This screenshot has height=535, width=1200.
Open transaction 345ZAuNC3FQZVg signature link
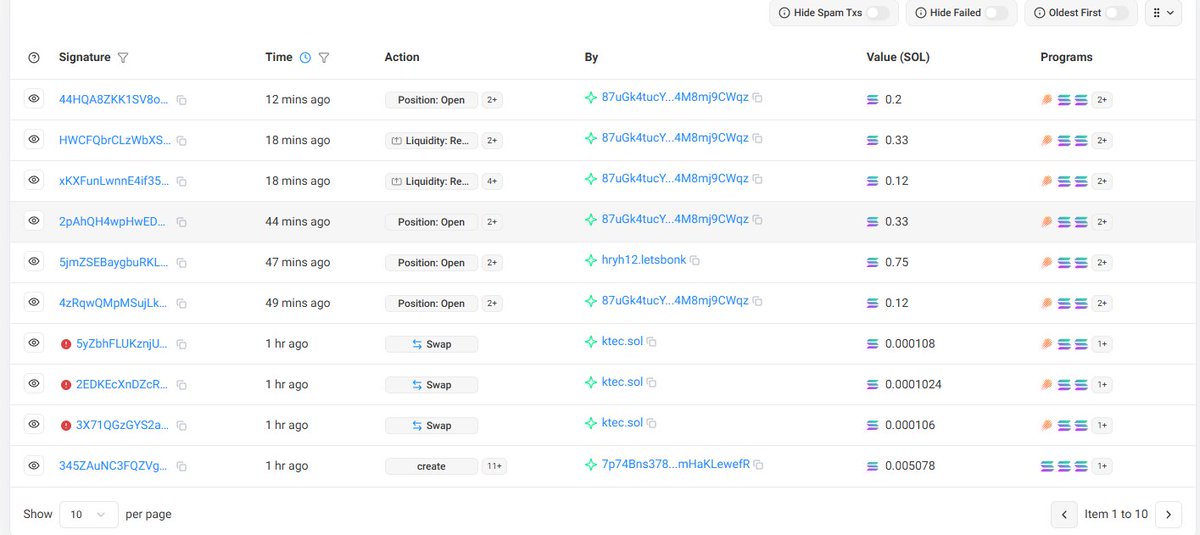113,466
